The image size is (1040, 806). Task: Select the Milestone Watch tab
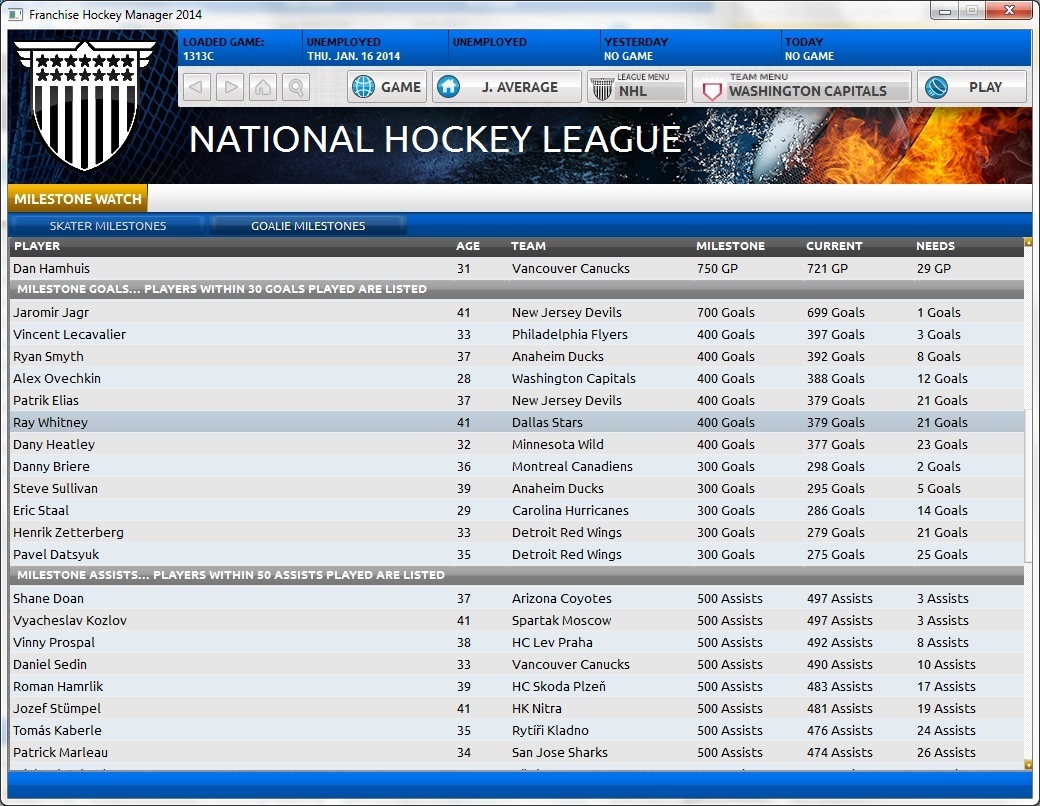(78, 198)
